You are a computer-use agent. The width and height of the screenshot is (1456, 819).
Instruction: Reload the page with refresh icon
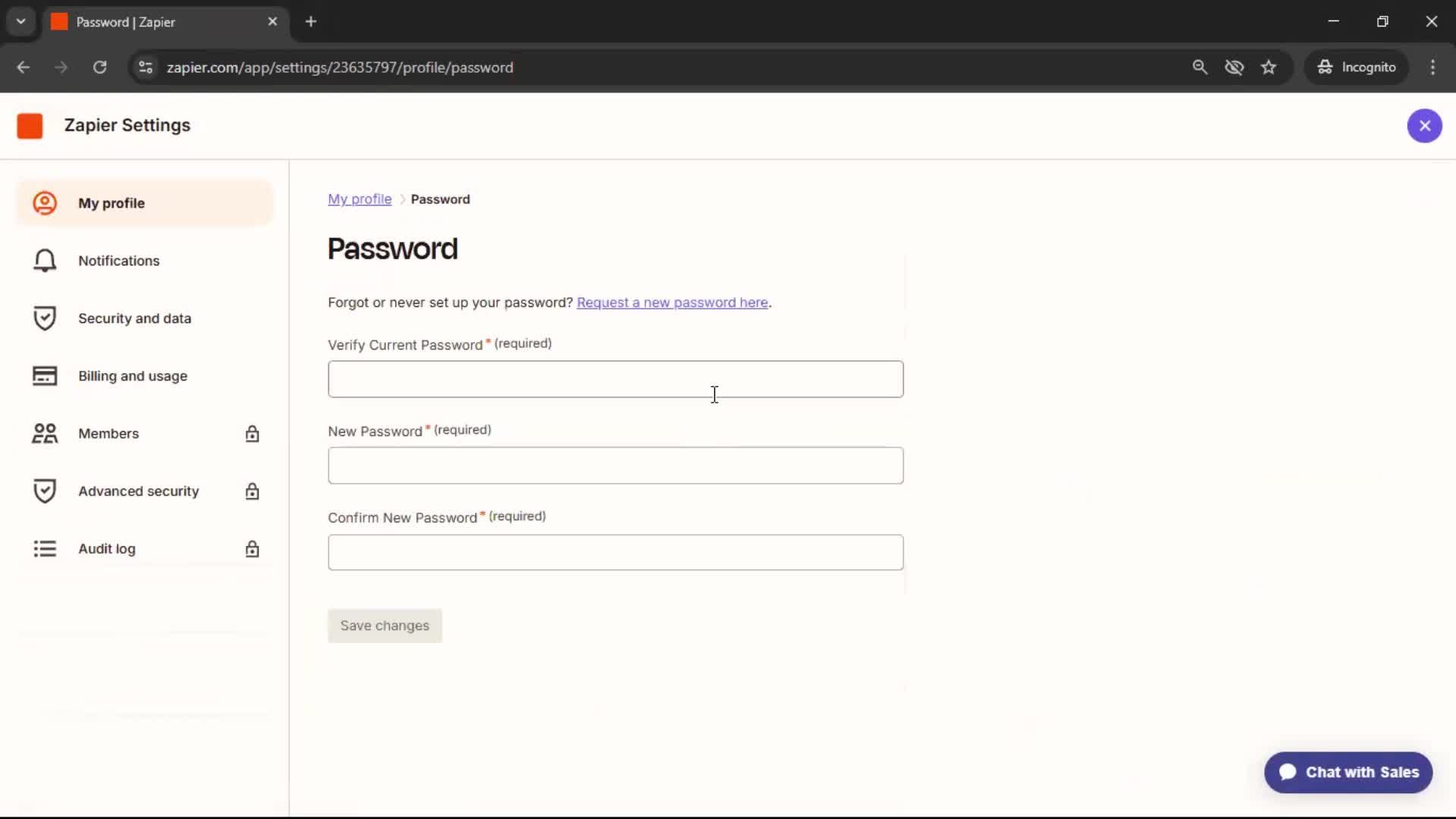coord(99,67)
